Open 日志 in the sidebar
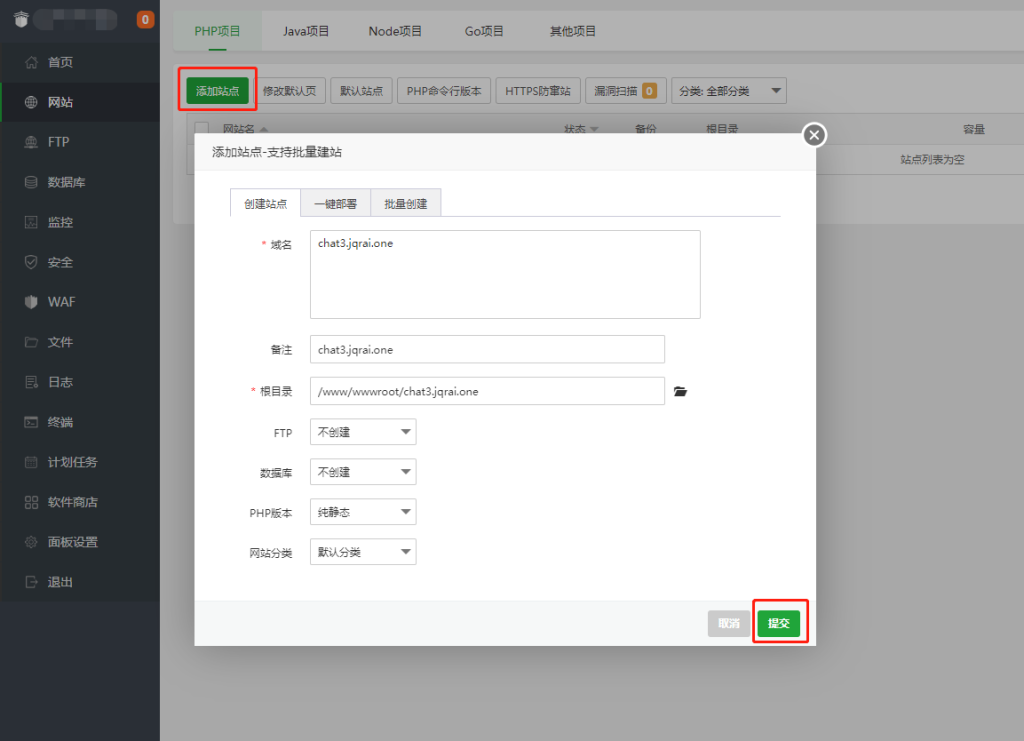The image size is (1024, 741). pos(80,382)
